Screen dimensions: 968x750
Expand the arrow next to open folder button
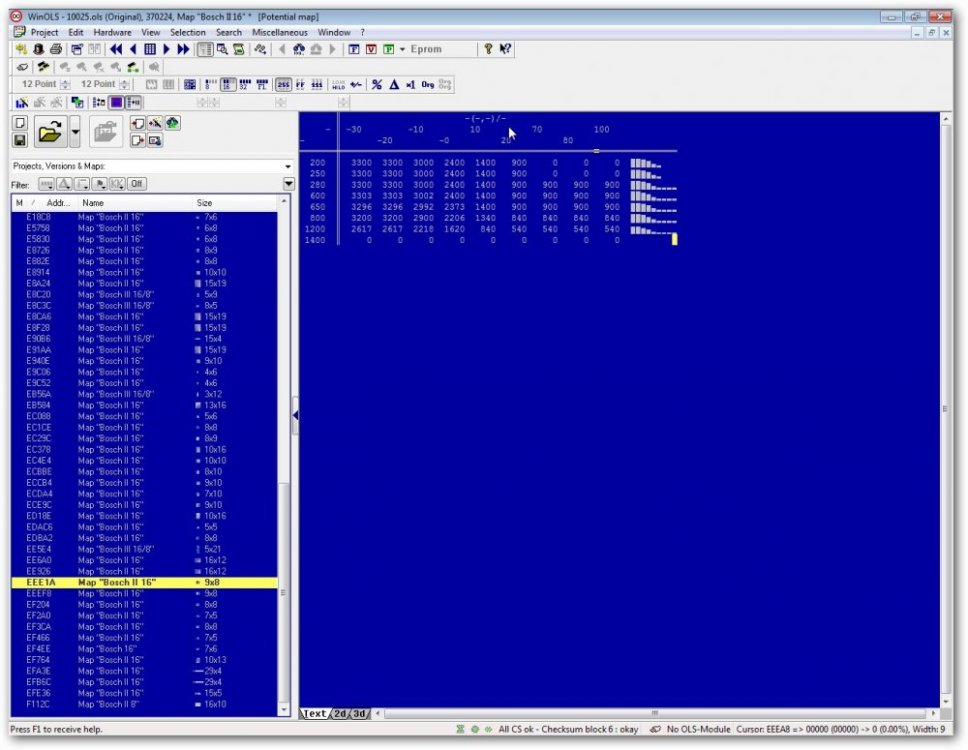[75, 131]
